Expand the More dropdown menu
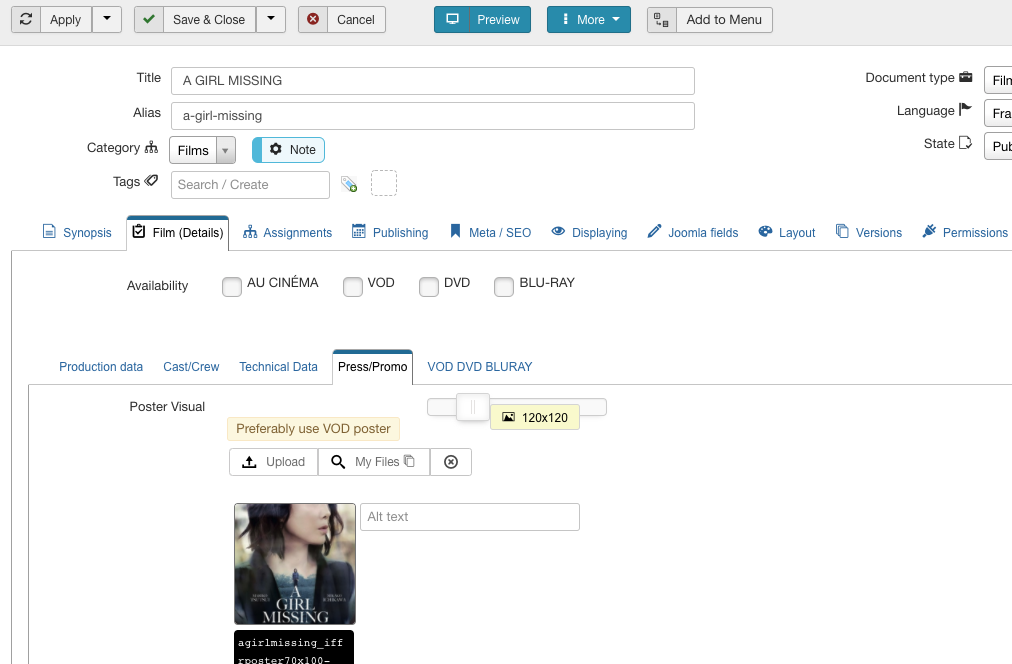Image resolution: width=1012 pixels, height=664 pixels. pyautogui.click(x=589, y=19)
